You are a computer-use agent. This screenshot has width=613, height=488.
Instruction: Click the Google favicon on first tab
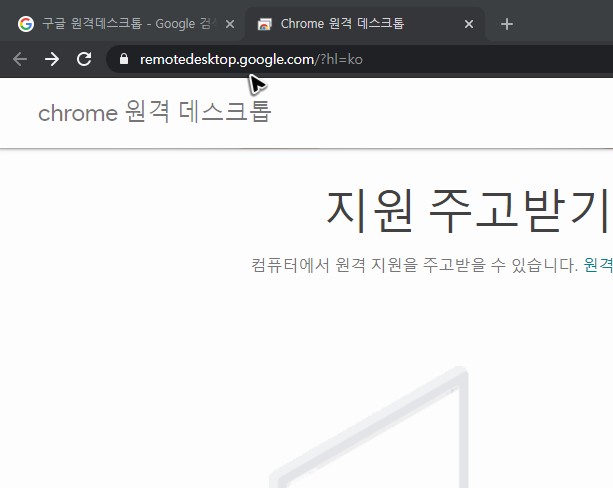point(26,24)
